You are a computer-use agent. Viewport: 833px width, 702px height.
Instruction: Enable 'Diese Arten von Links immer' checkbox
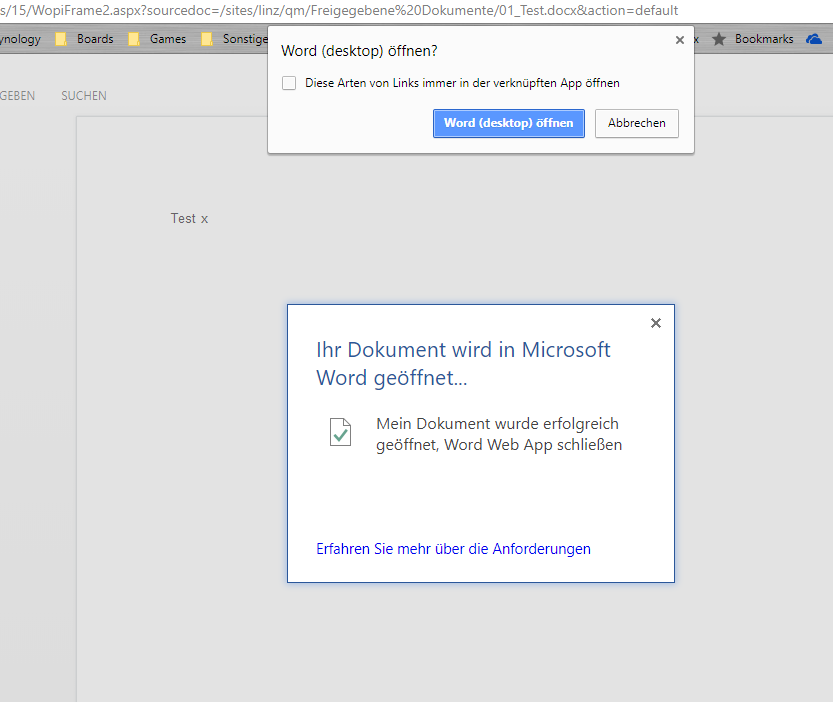(289, 83)
